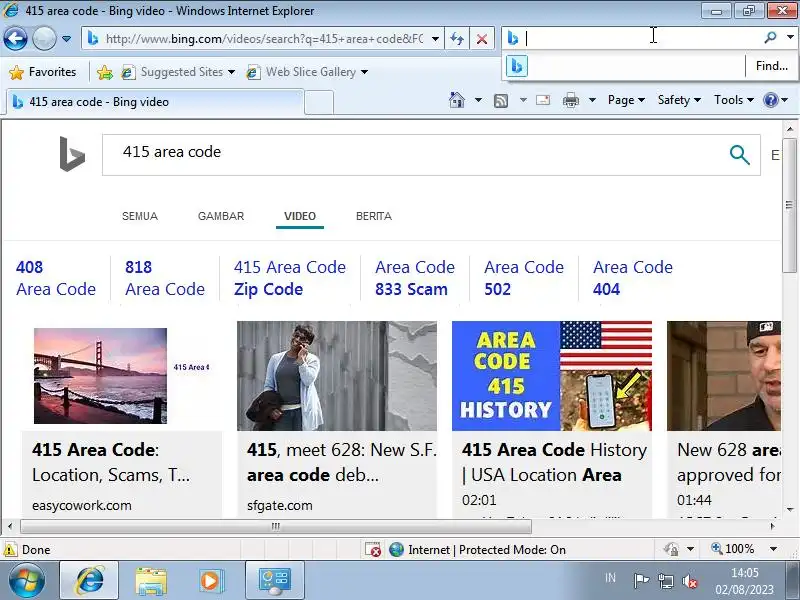This screenshot has height=600, width=800.
Task: Open Windows Explorer from the taskbar
Action: pos(151,581)
